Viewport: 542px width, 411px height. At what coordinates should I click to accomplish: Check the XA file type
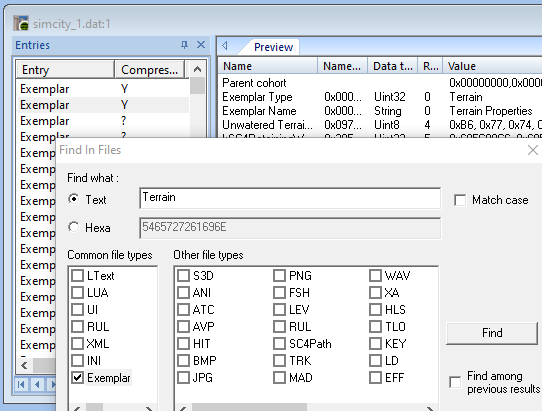(x=375, y=292)
